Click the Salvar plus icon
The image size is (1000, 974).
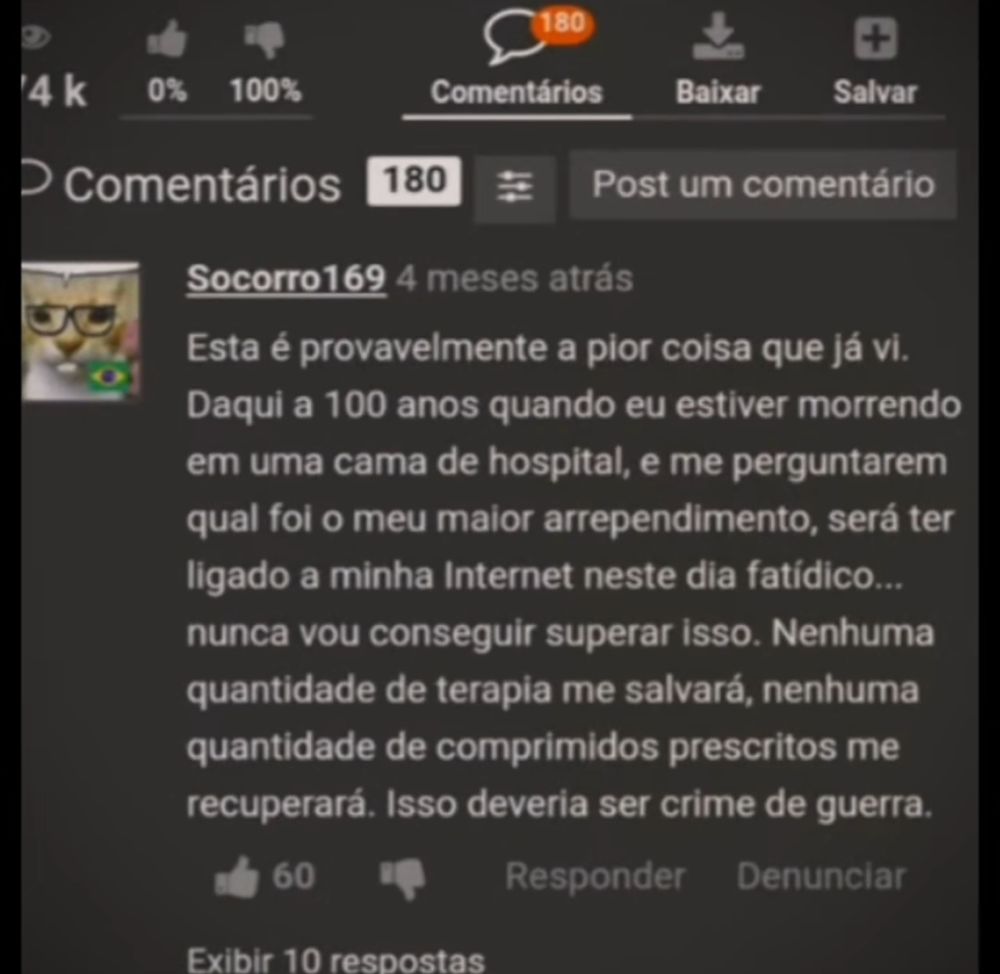[876, 38]
